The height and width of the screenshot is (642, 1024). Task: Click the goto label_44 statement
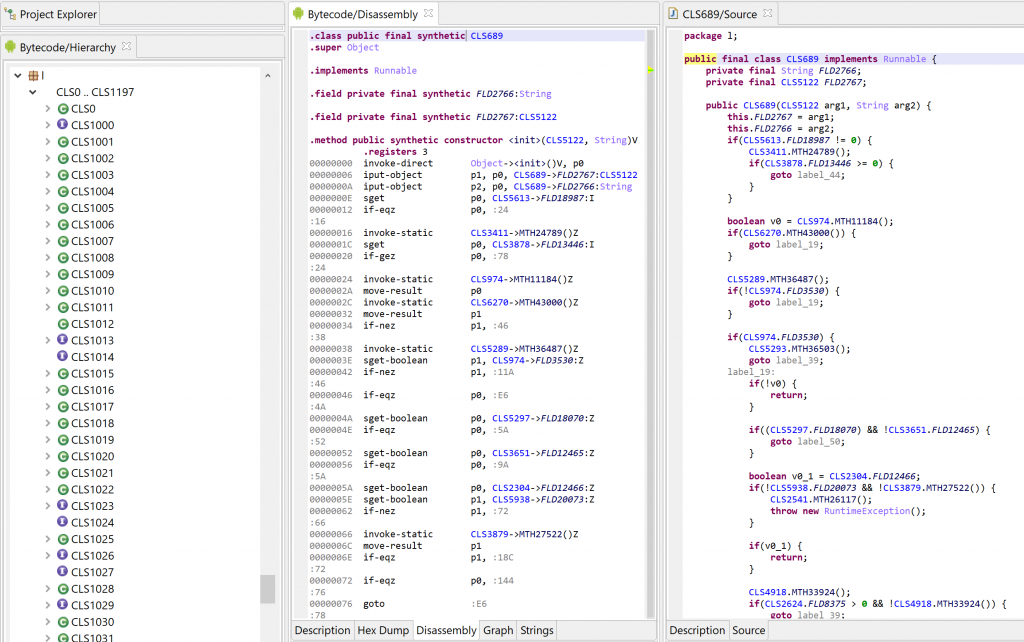click(807, 175)
